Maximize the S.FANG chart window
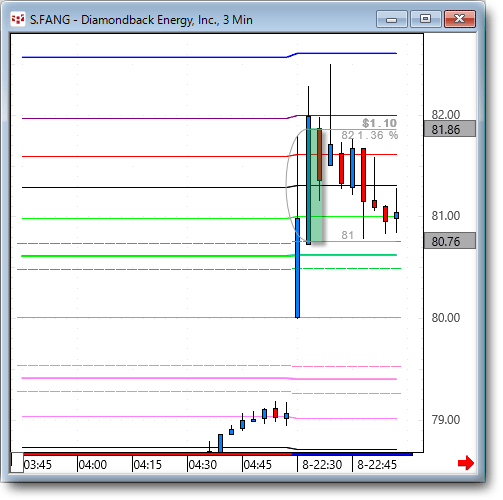503x500 pixels. pos(425,19)
